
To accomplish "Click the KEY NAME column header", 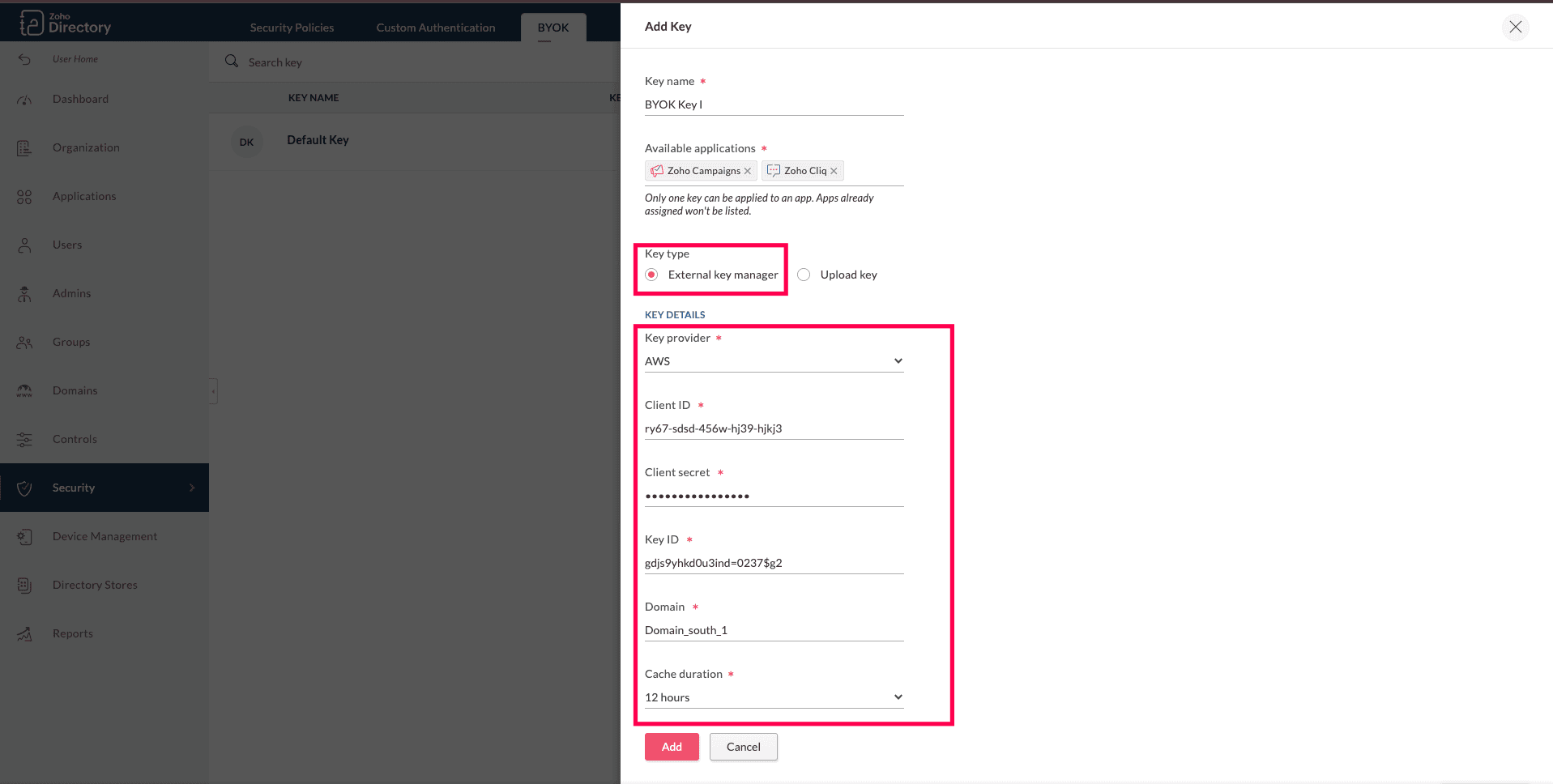I will [314, 98].
